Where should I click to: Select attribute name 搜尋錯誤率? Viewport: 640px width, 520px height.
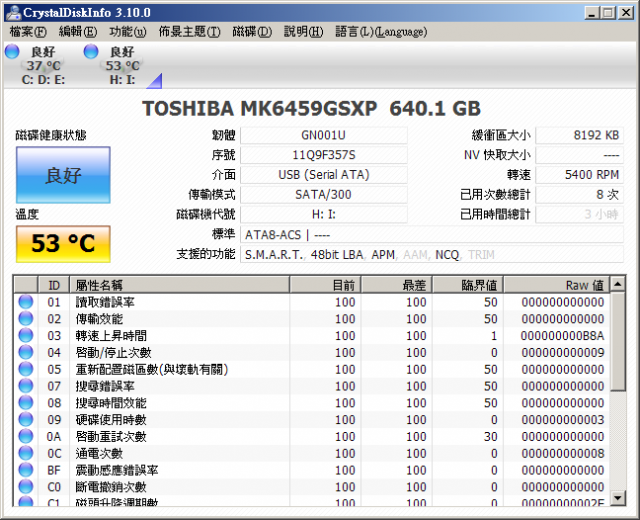[x=105, y=386]
